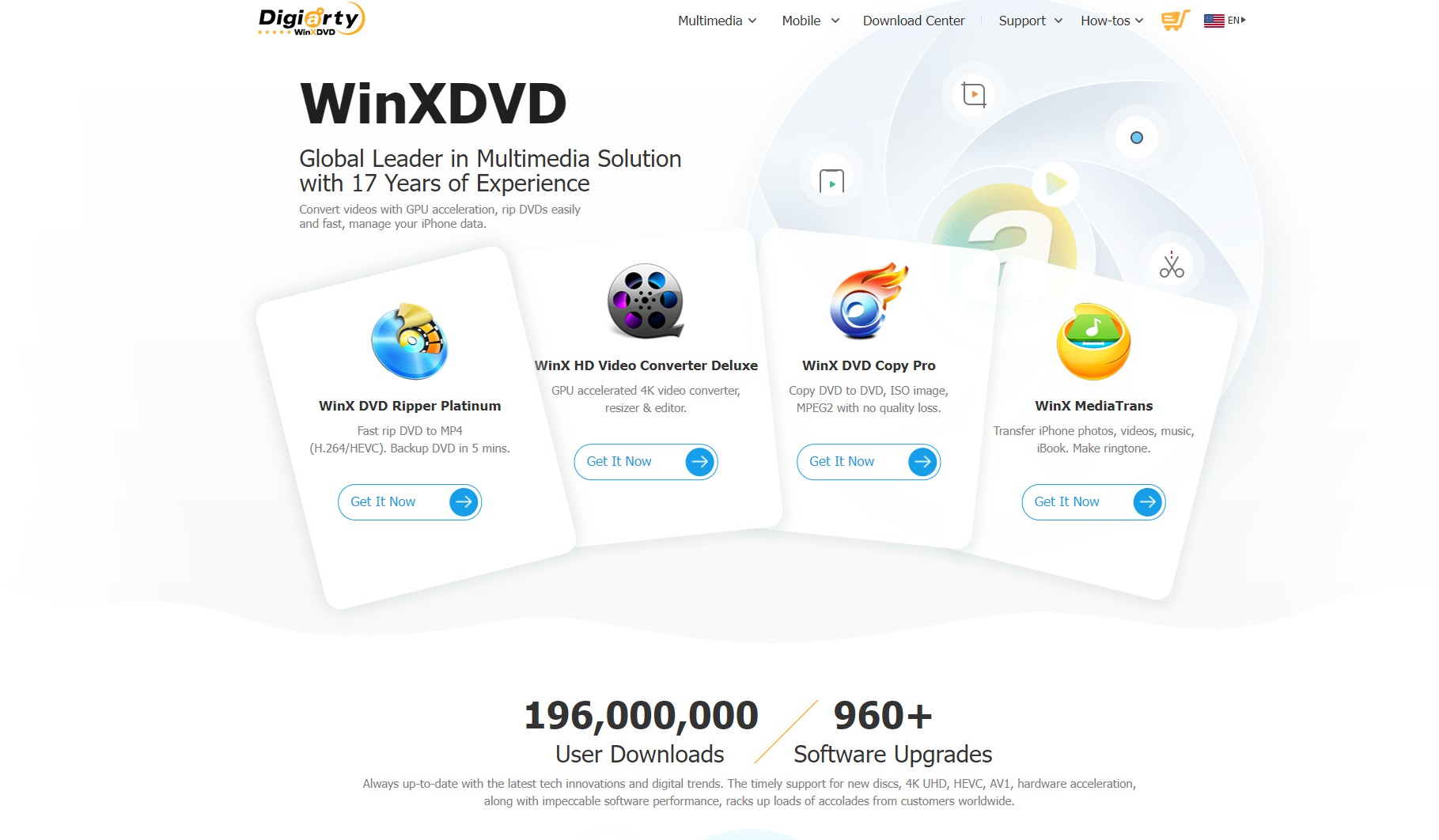Image resolution: width=1439 pixels, height=840 pixels.
Task: Click the WinX MediaTrans music icon
Action: [x=1093, y=341]
